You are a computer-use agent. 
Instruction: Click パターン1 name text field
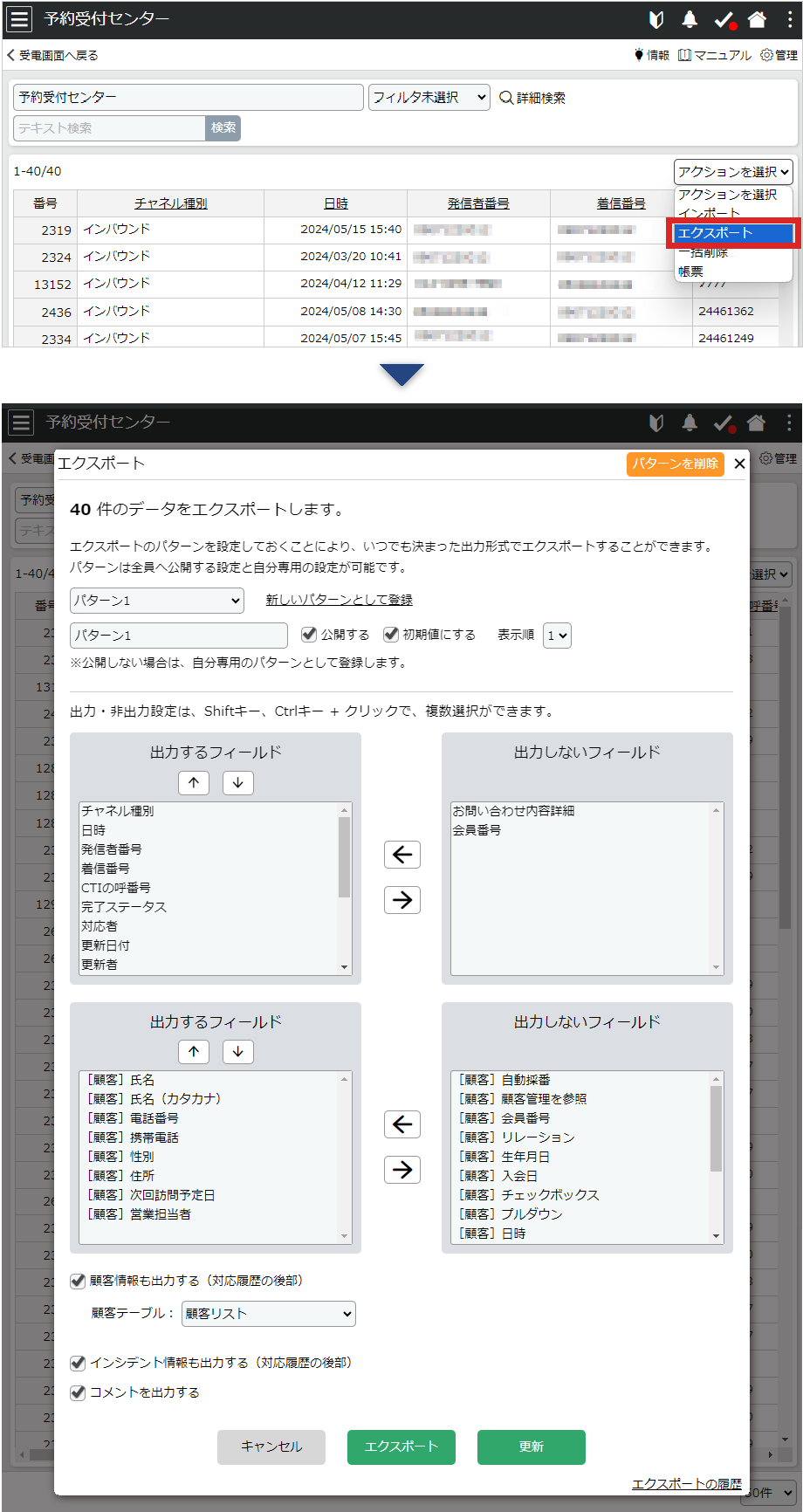pyautogui.click(x=179, y=636)
